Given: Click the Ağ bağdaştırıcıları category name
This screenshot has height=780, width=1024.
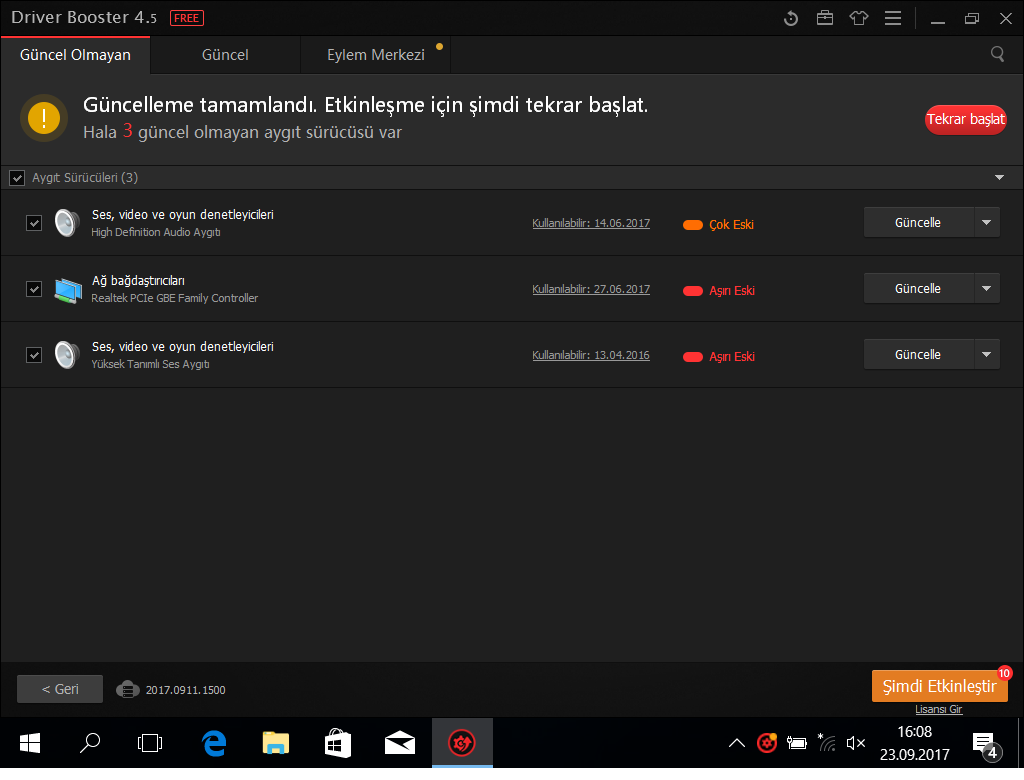Looking at the screenshot, I should pyautogui.click(x=138, y=281).
